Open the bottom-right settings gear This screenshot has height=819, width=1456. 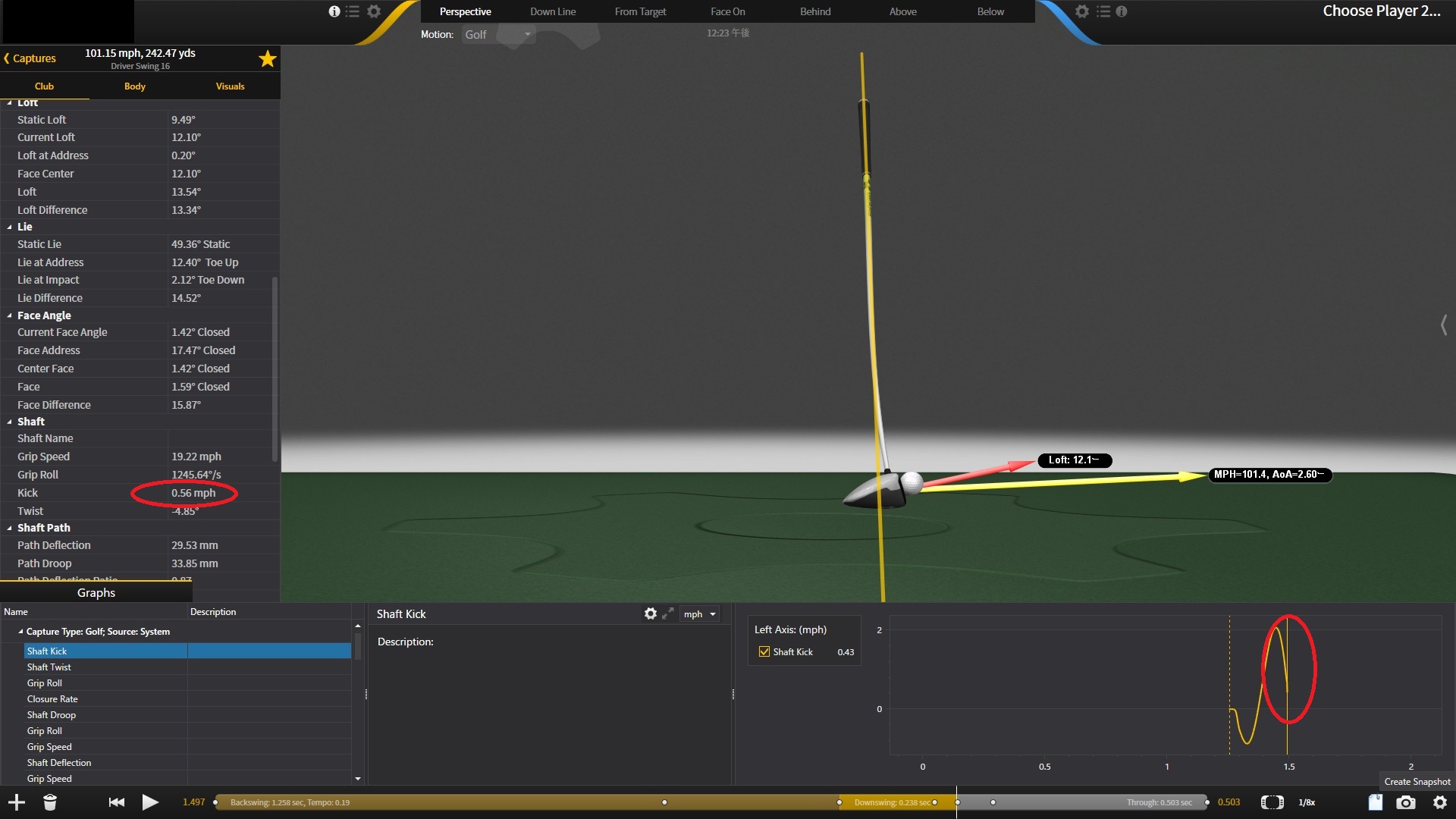pos(1439,802)
